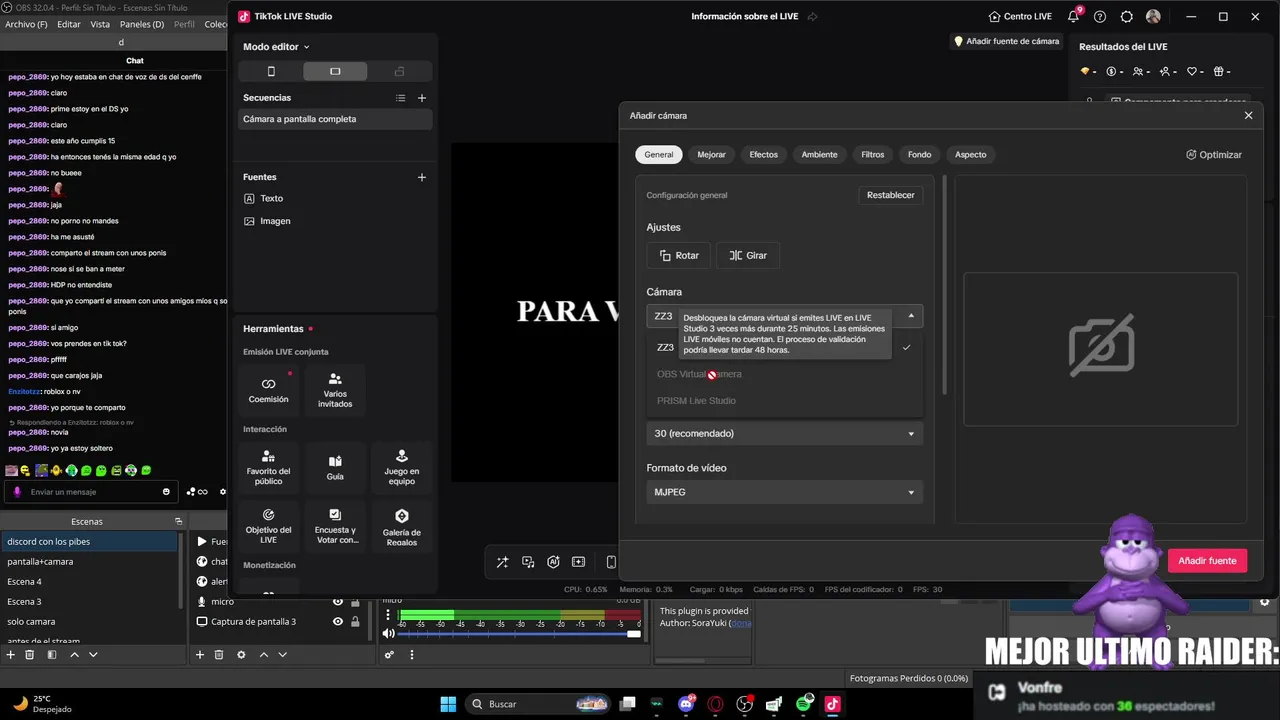Switch to the Aspecto tab

[x=971, y=155]
